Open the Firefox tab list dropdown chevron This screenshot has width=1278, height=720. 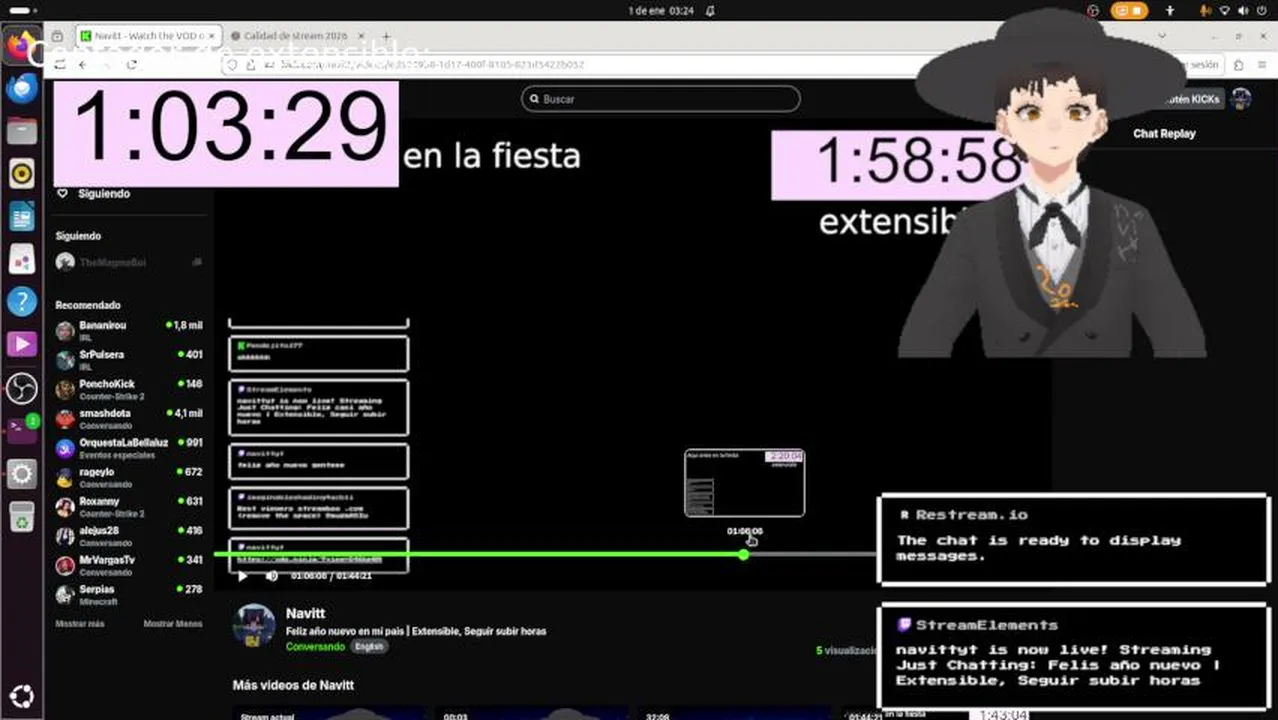click(x=1161, y=36)
